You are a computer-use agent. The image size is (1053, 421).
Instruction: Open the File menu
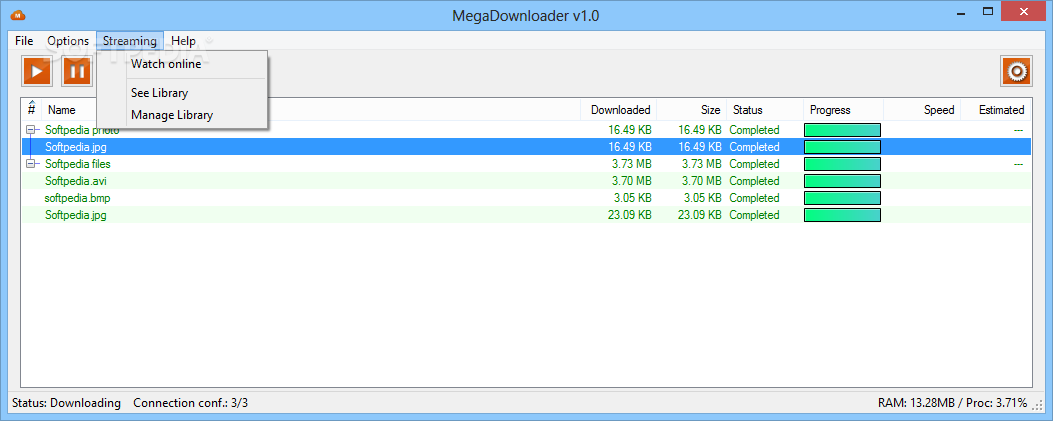click(24, 41)
